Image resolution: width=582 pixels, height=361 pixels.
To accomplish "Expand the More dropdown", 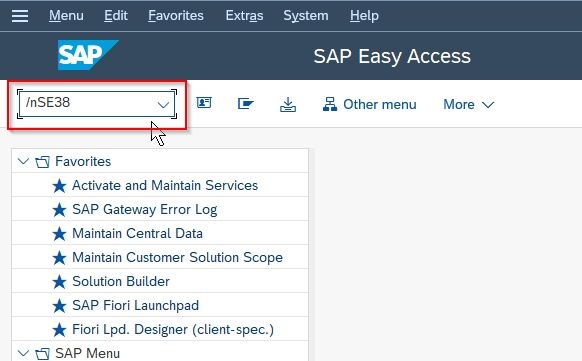I will 469,105.
